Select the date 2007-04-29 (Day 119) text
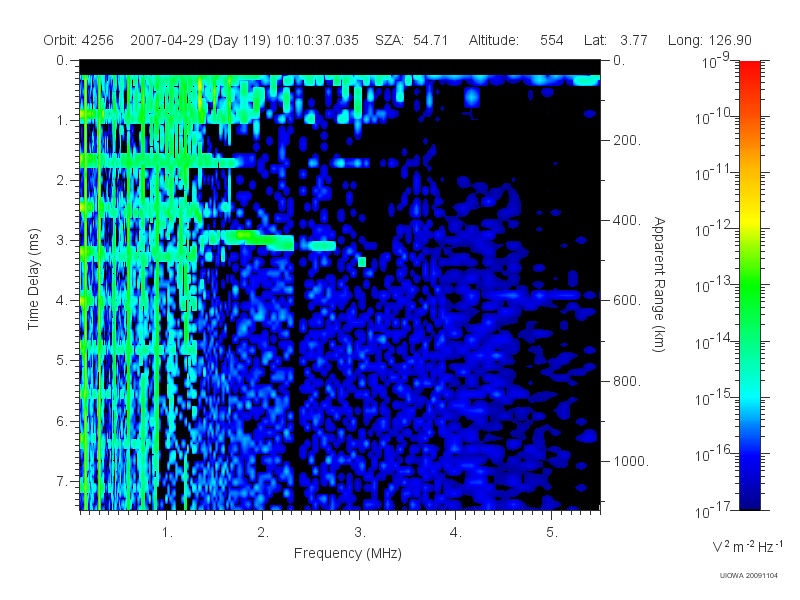800x600 pixels. coord(201,40)
